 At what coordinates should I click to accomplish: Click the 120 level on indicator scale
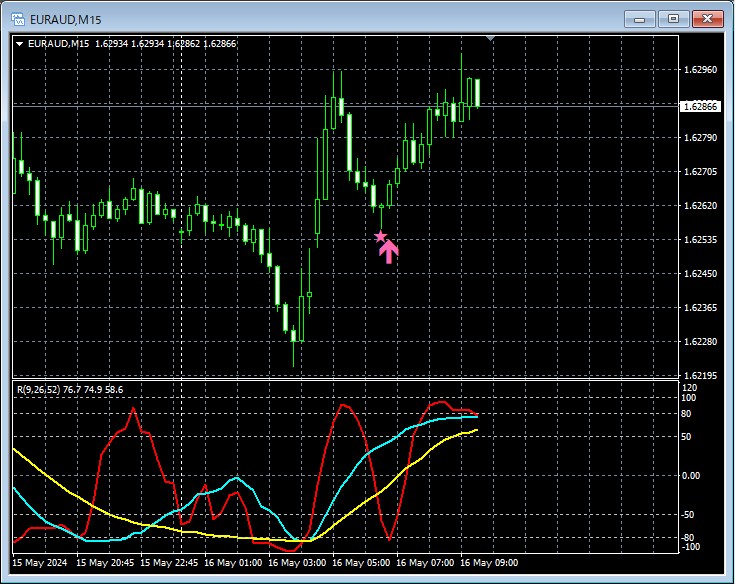[x=690, y=388]
